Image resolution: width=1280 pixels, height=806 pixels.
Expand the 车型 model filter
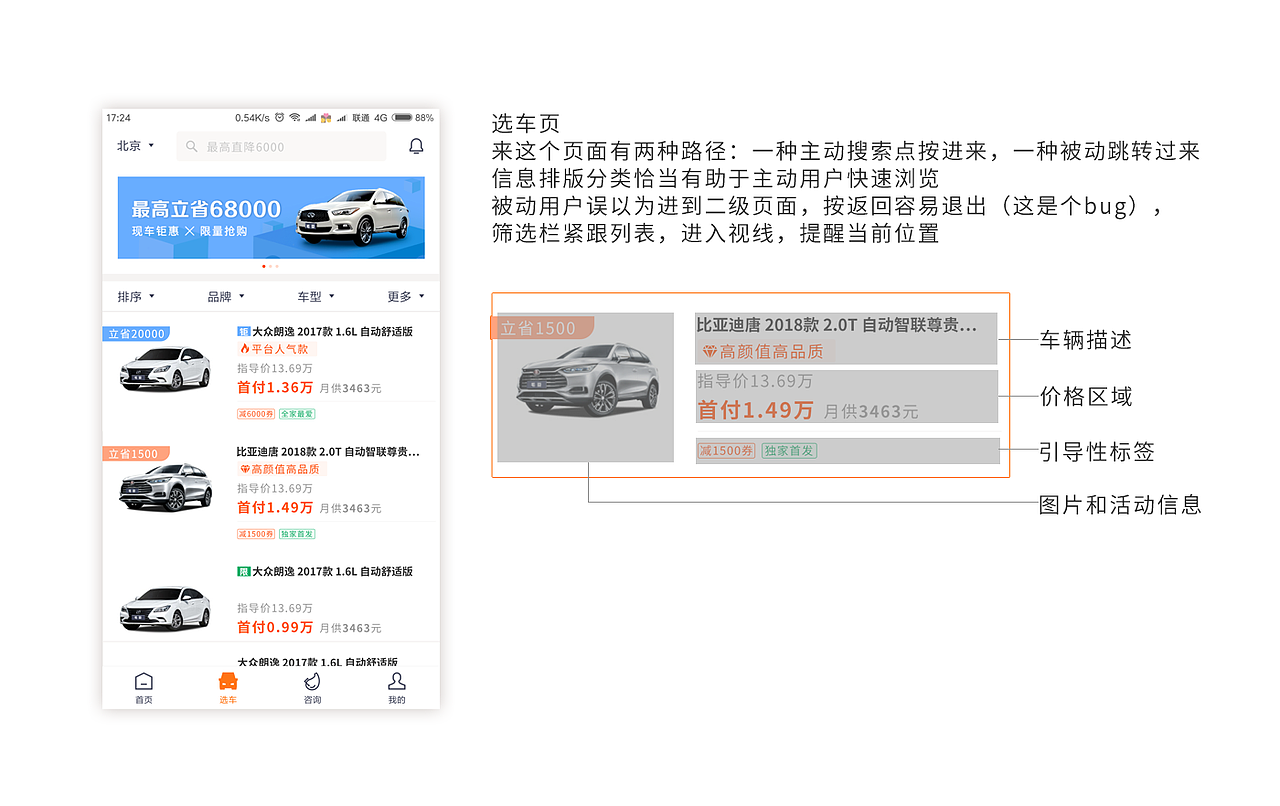[x=316, y=297]
